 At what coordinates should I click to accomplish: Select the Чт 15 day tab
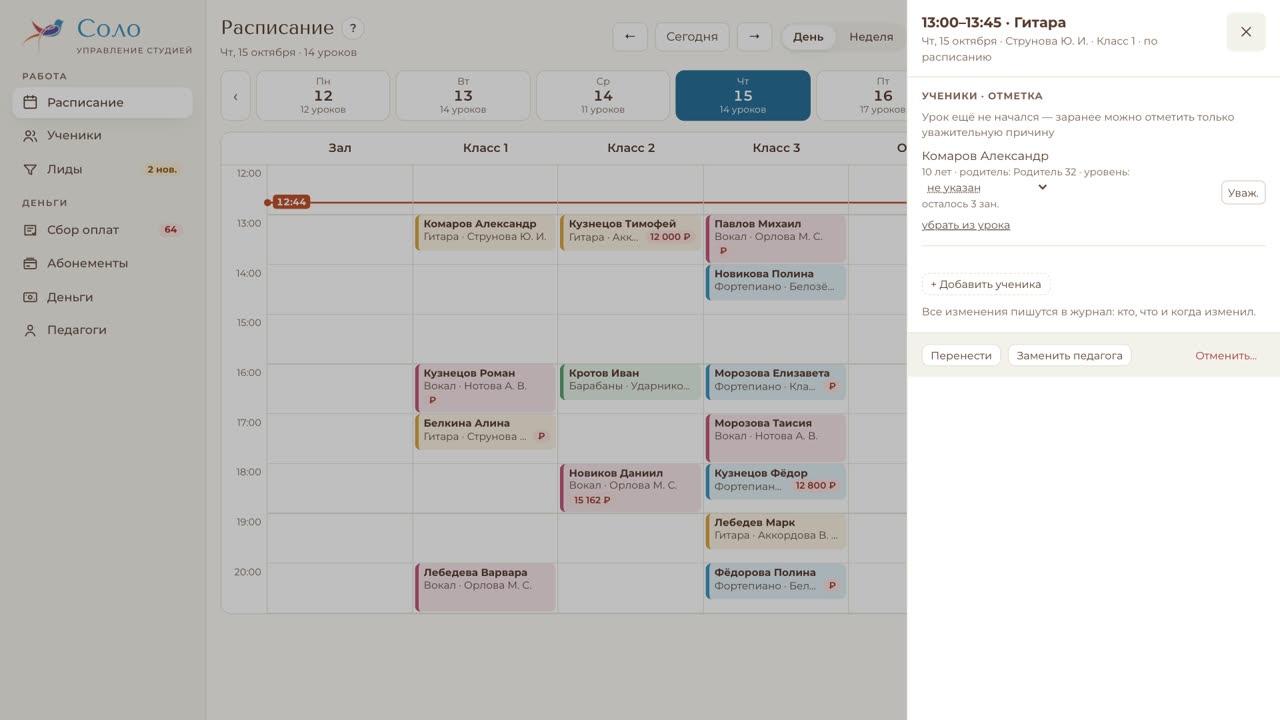pyautogui.click(x=743, y=96)
